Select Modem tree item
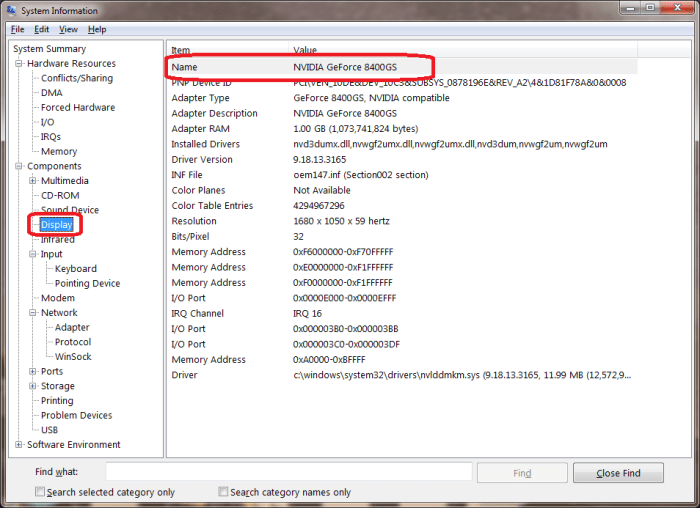Viewport: 700px width, 508px height. 58,298
